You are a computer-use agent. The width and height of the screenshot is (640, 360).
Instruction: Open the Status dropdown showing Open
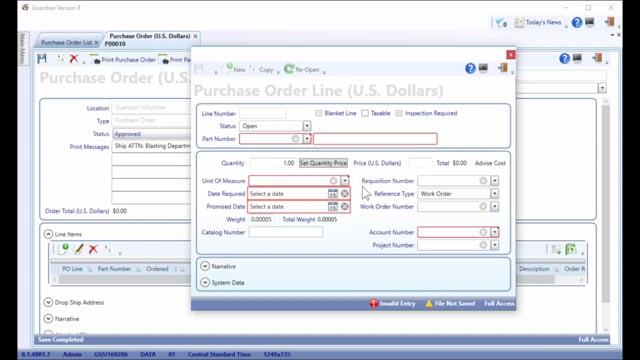(307, 126)
